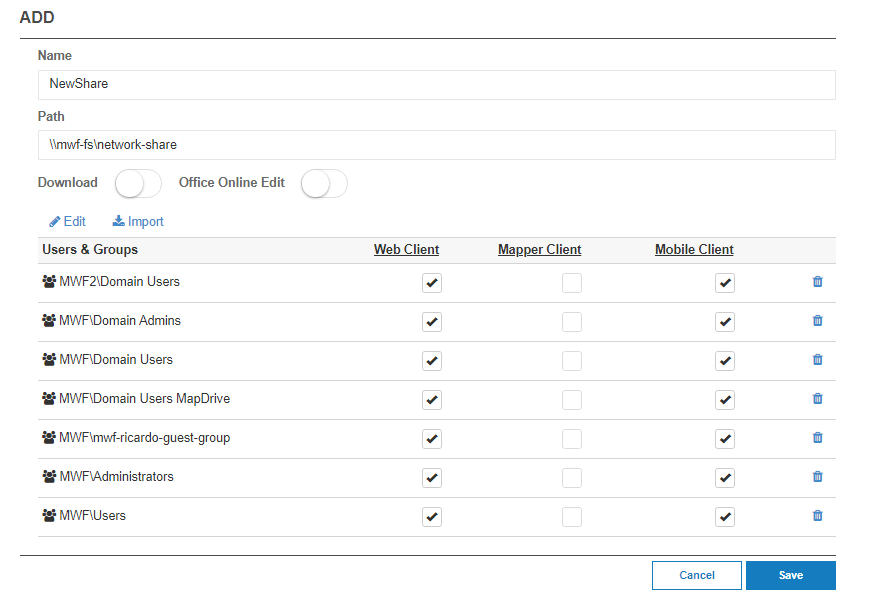Uncheck Web Client for MWF2\Domain Users
878x608 pixels.
[432, 283]
